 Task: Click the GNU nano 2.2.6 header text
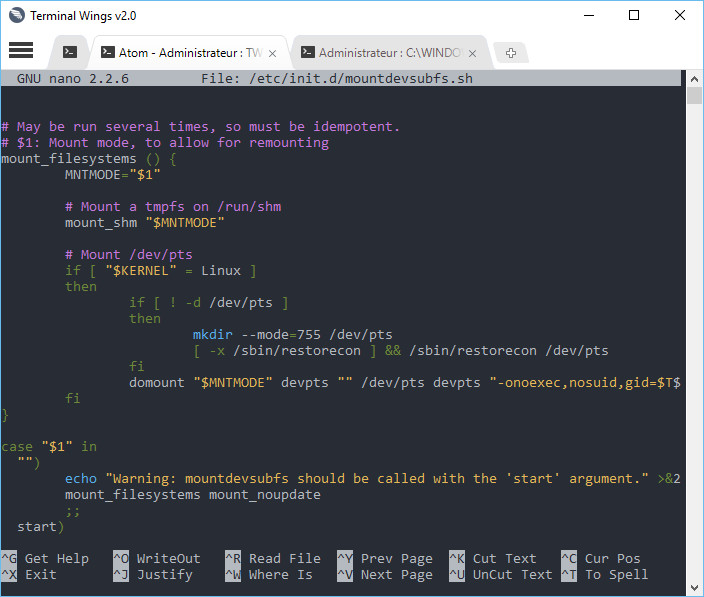73,79
